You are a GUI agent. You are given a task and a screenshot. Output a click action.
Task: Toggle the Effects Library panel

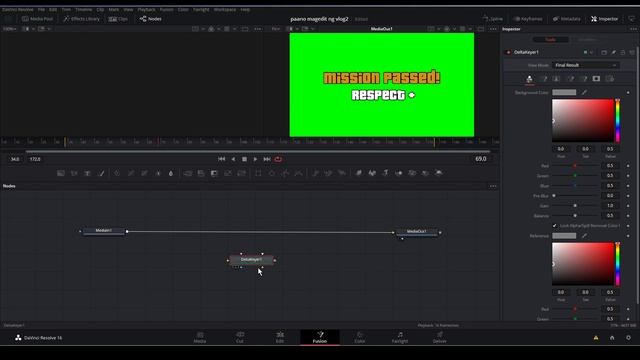pos(82,19)
